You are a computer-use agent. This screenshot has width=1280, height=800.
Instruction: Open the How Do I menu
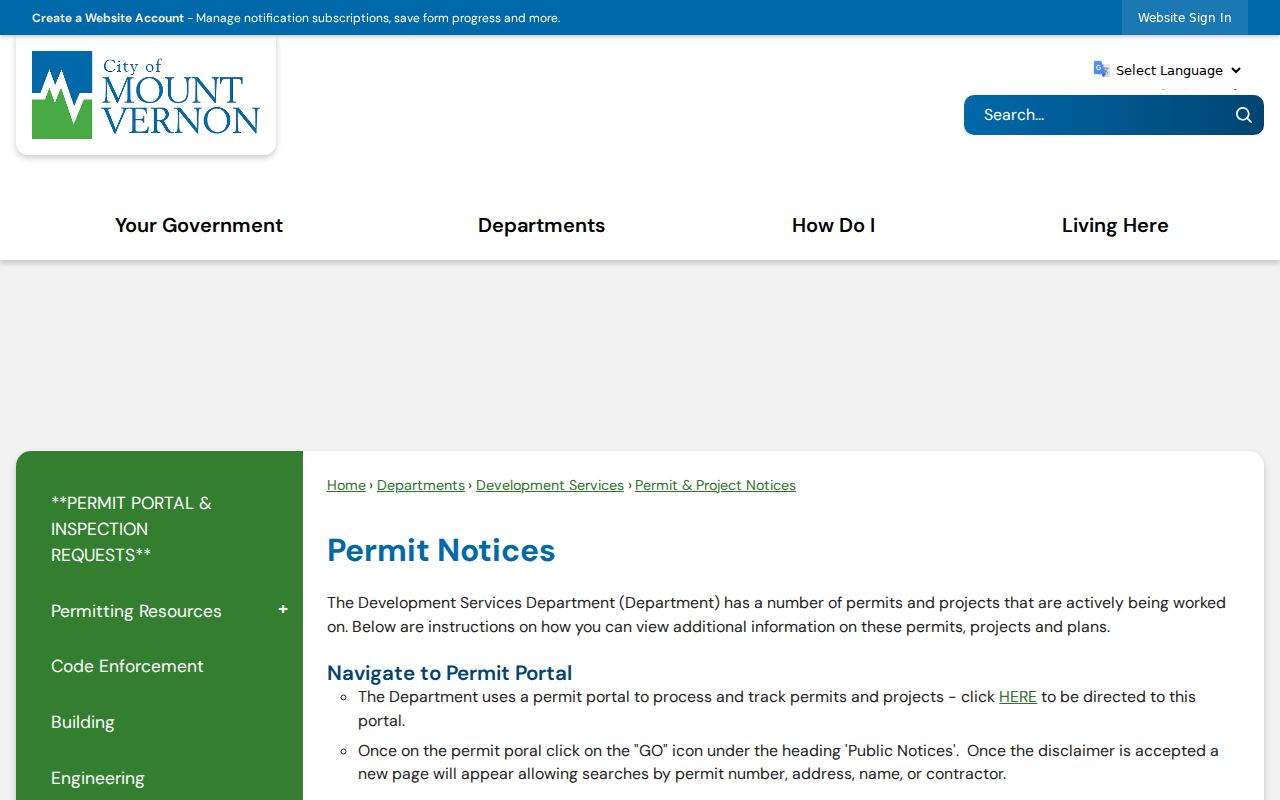pos(833,225)
